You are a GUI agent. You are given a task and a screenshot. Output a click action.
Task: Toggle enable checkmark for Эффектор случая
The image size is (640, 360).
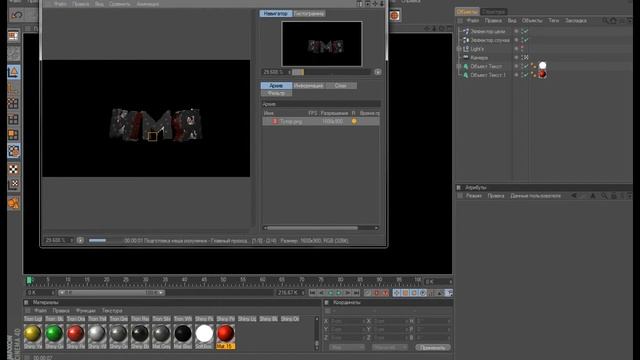526,40
